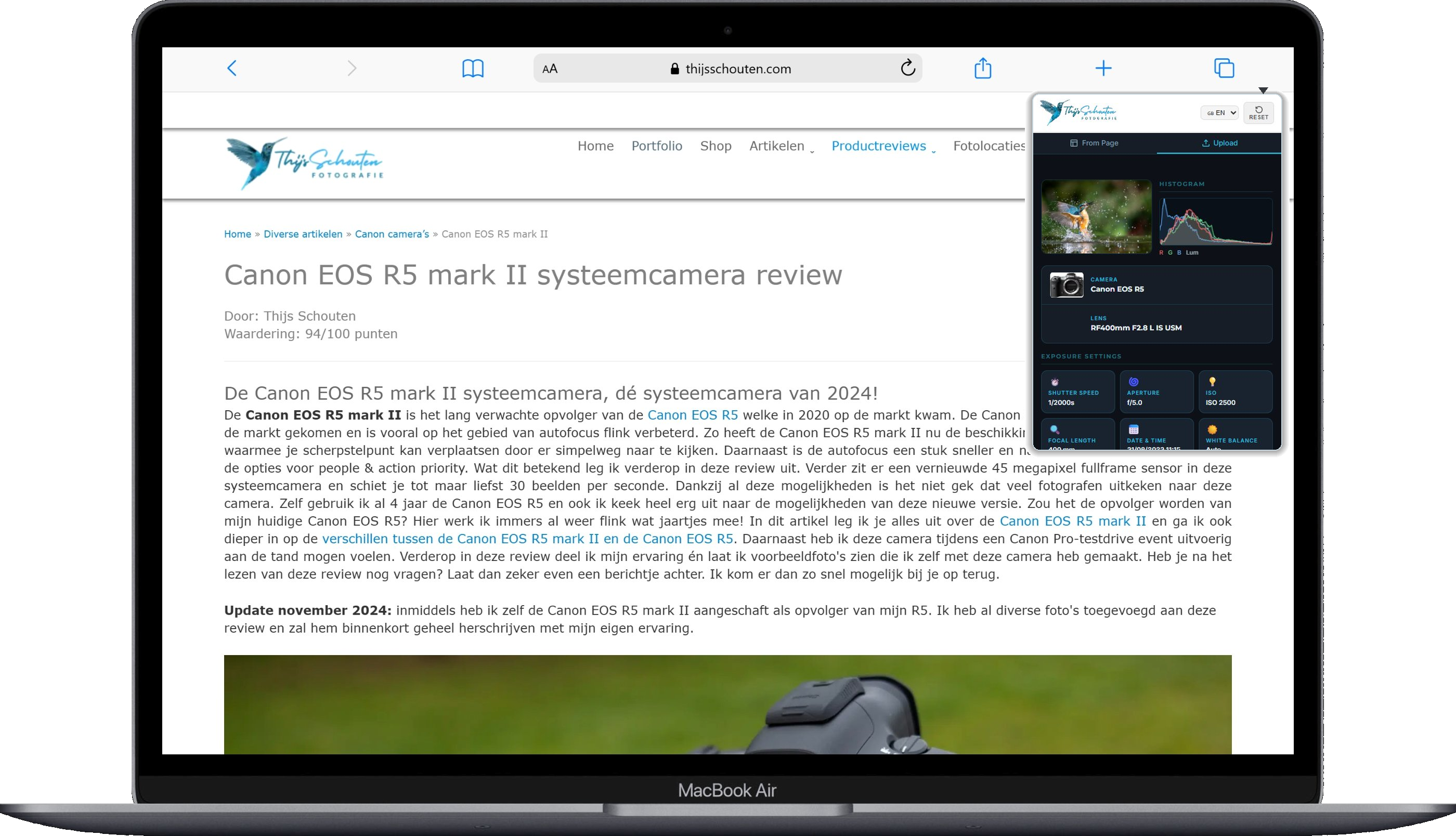The height and width of the screenshot is (836, 1456).
Task: Switch to the From Page tab
Action: 1095,142
